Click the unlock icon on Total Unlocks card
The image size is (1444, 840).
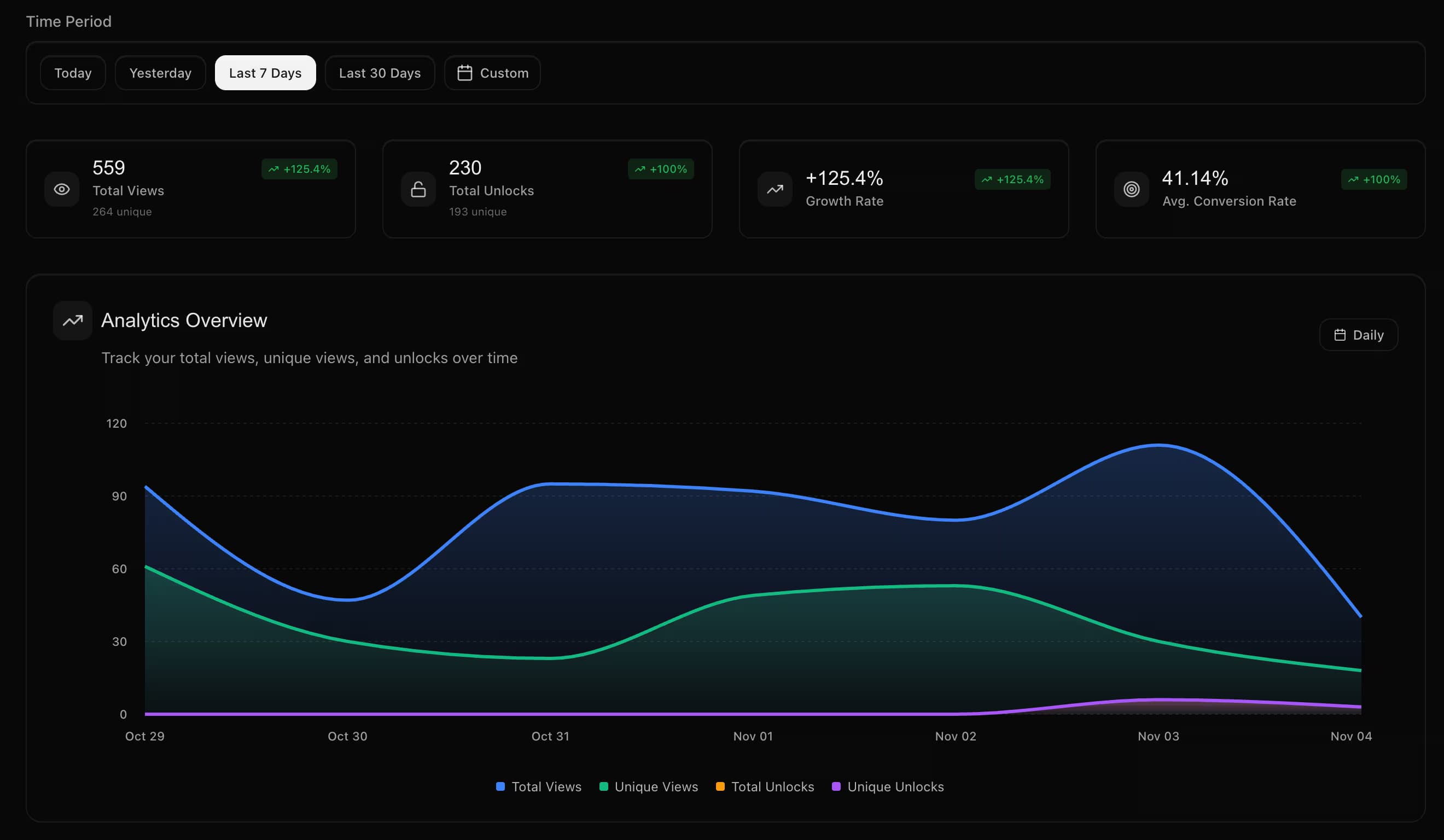click(x=418, y=189)
